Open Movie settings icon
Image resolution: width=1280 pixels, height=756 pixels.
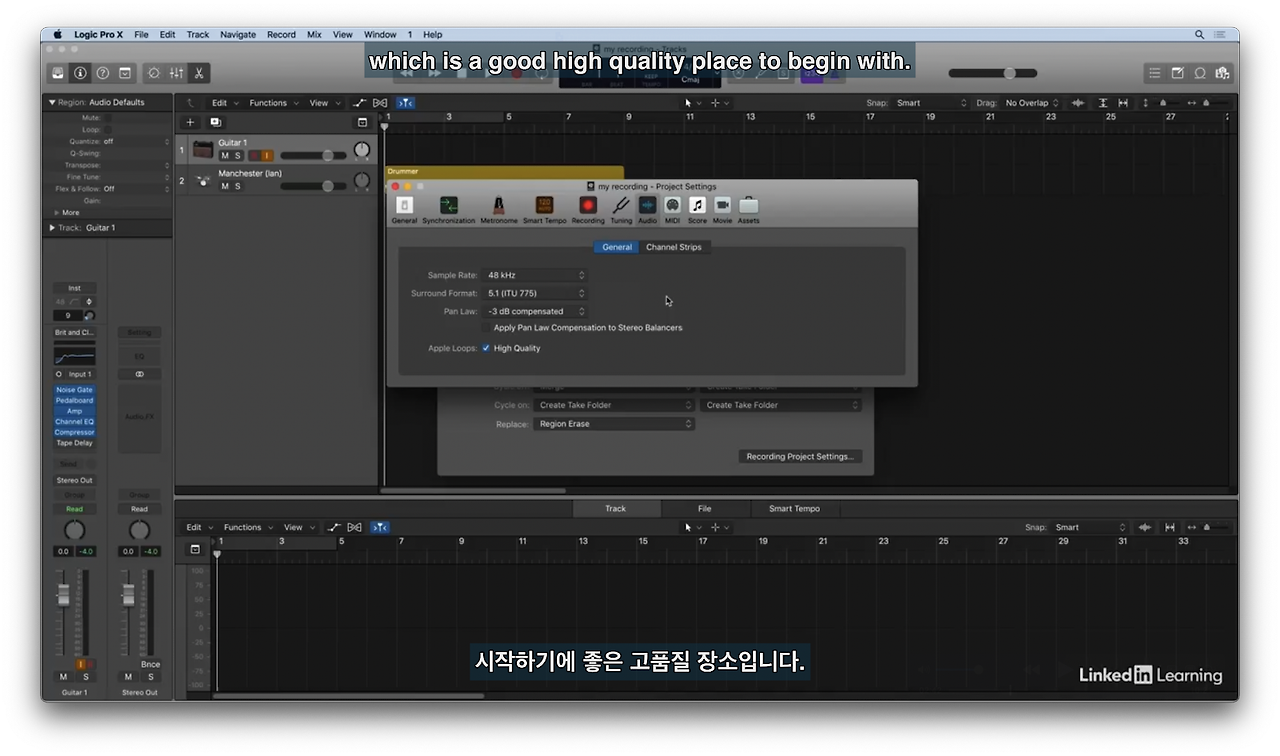click(x=722, y=209)
